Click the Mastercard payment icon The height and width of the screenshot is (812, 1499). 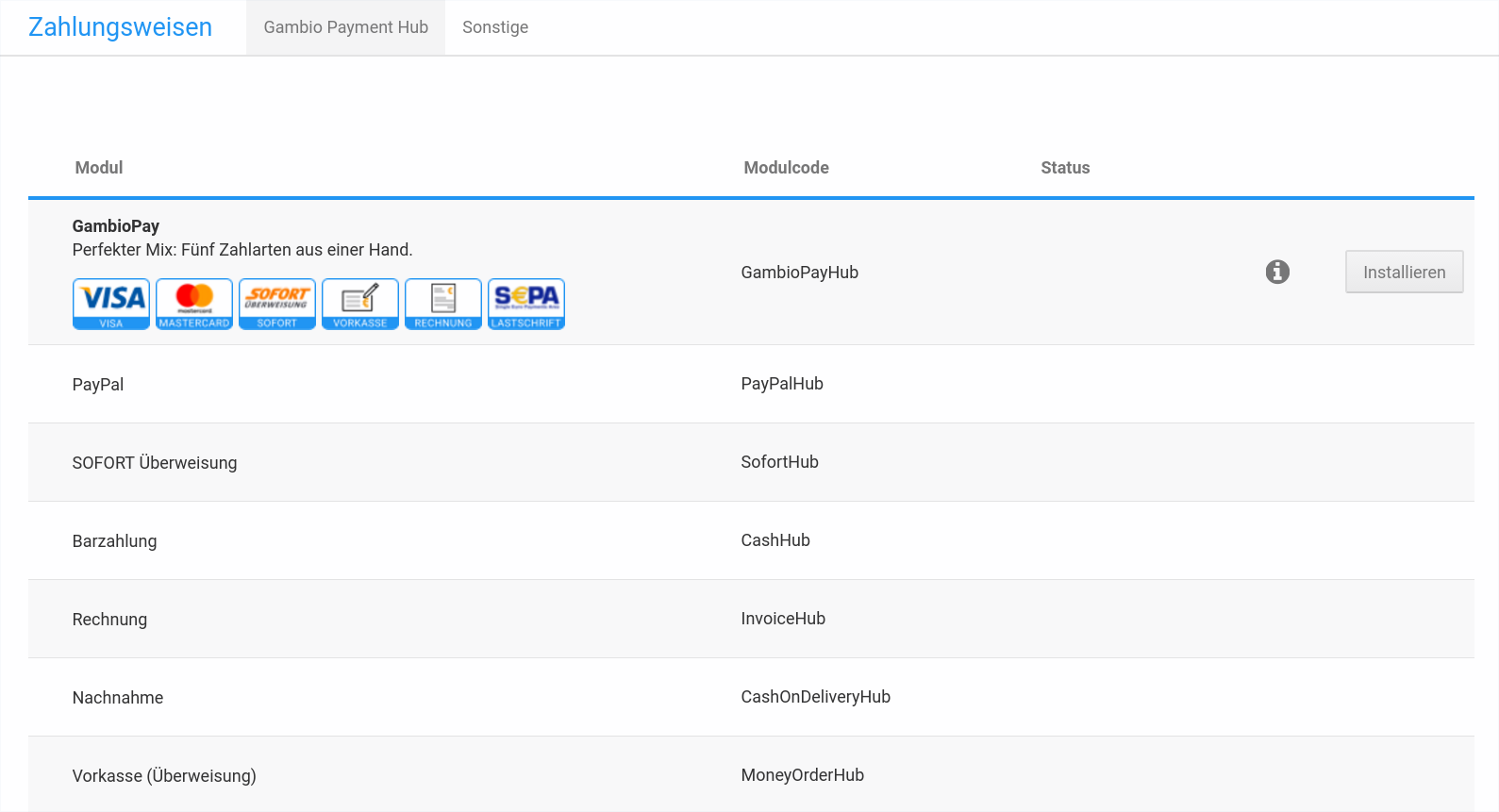194,304
